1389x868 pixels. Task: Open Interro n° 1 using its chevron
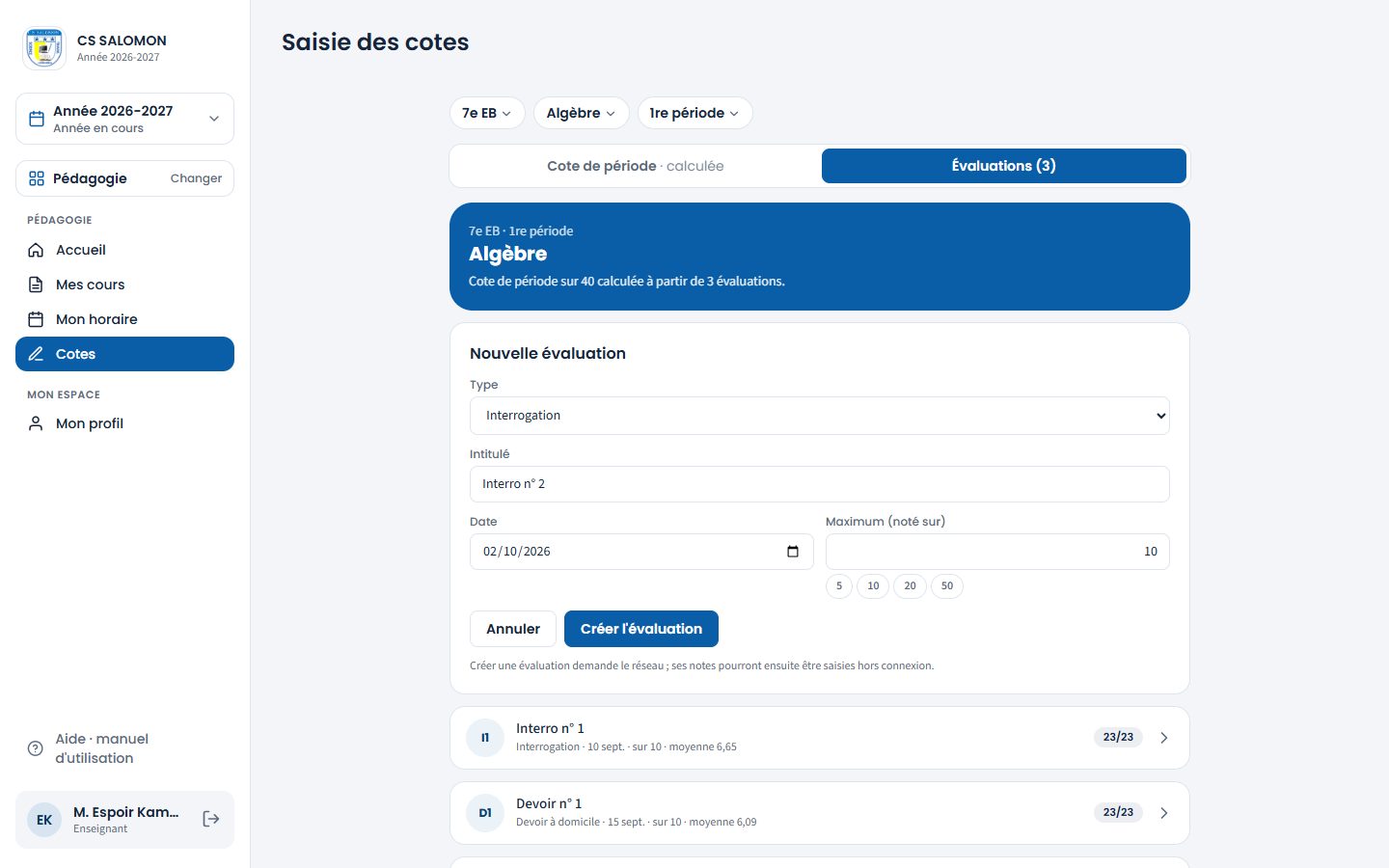pyautogui.click(x=1164, y=738)
